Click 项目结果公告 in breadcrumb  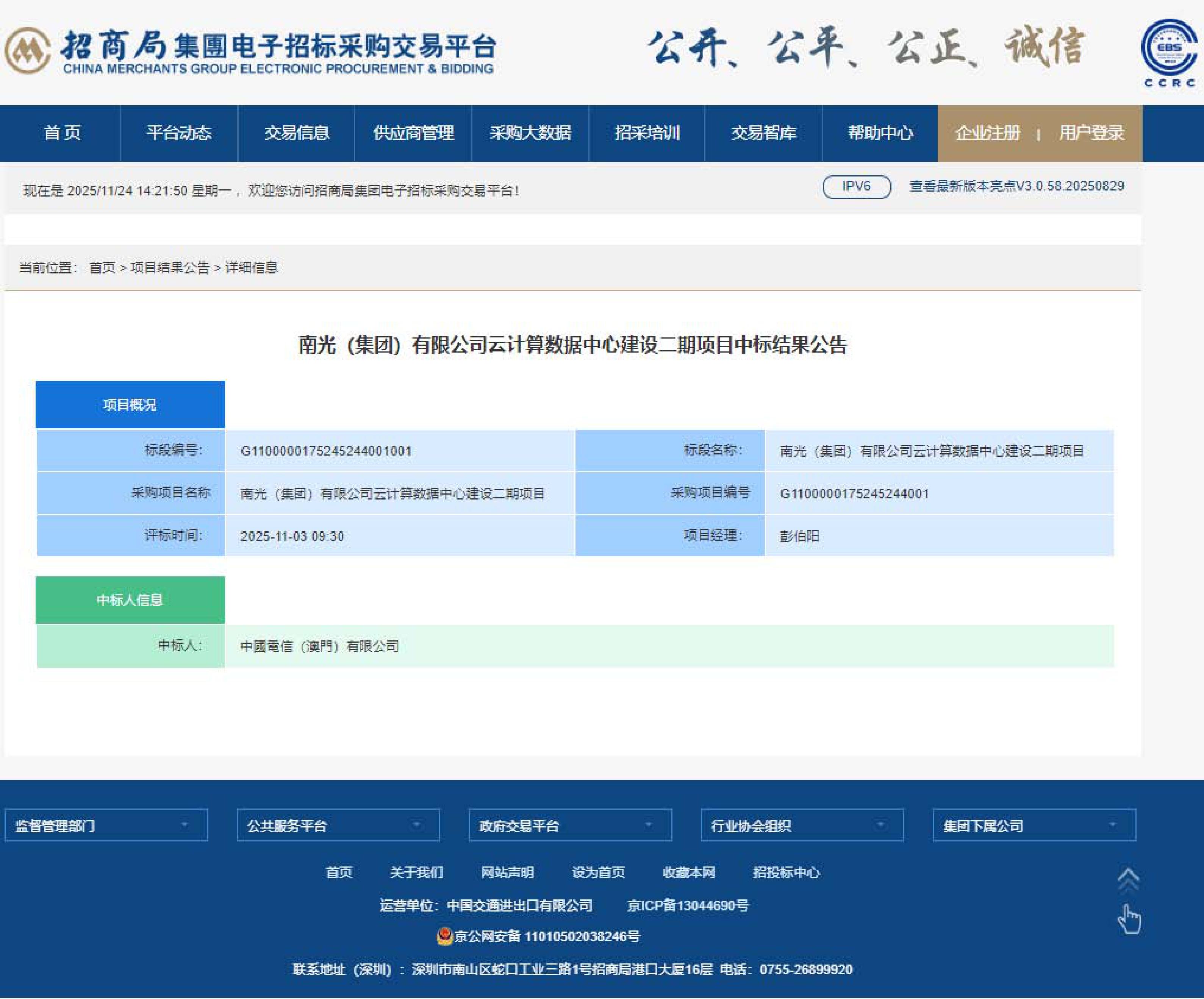170,268
